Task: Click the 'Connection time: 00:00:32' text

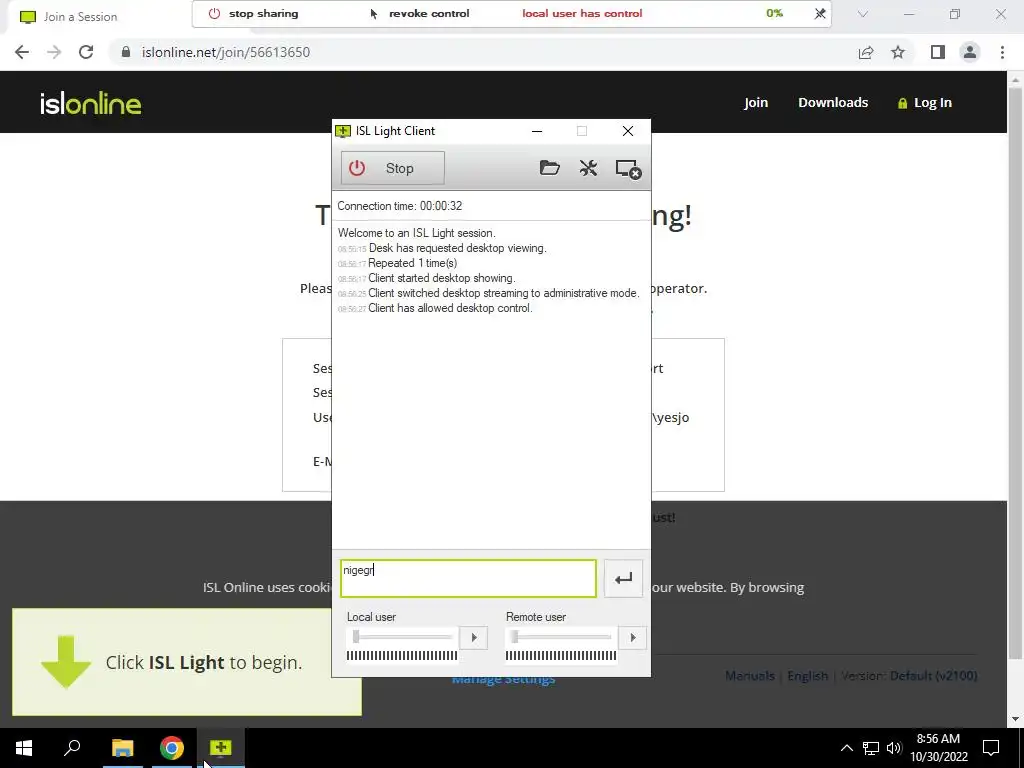Action: point(400,206)
